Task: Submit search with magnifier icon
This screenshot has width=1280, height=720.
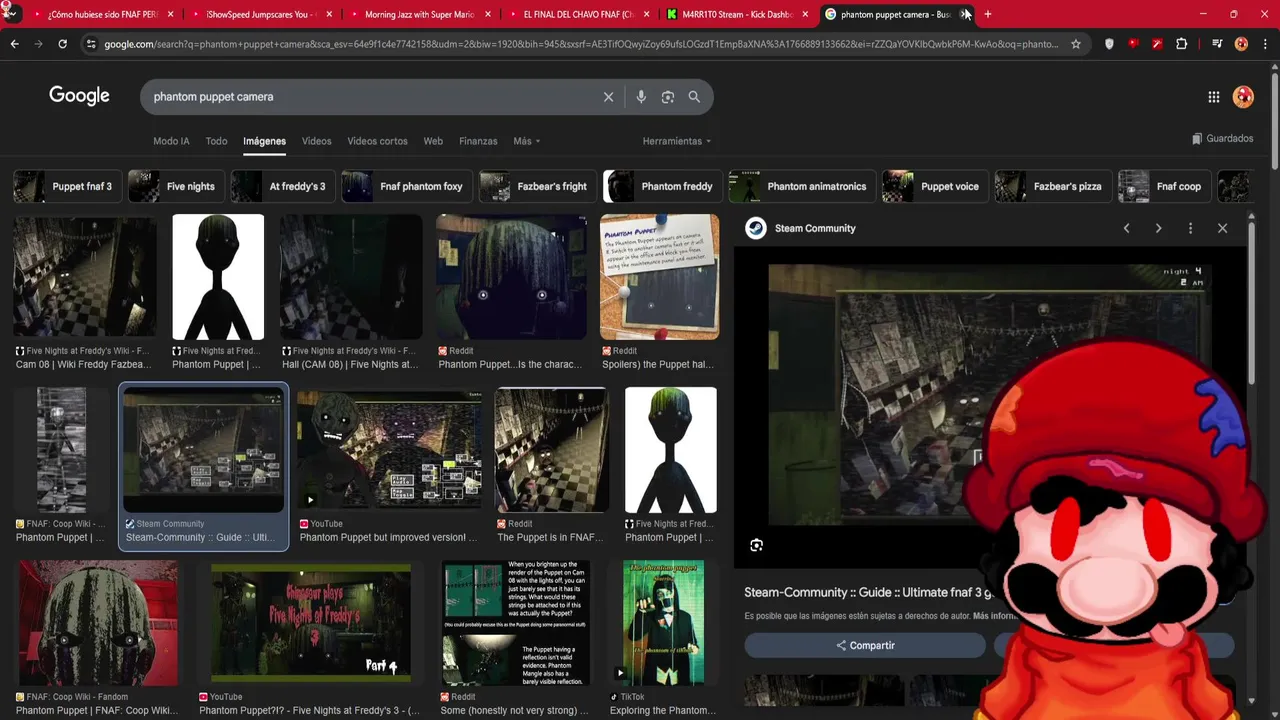Action: click(x=694, y=97)
